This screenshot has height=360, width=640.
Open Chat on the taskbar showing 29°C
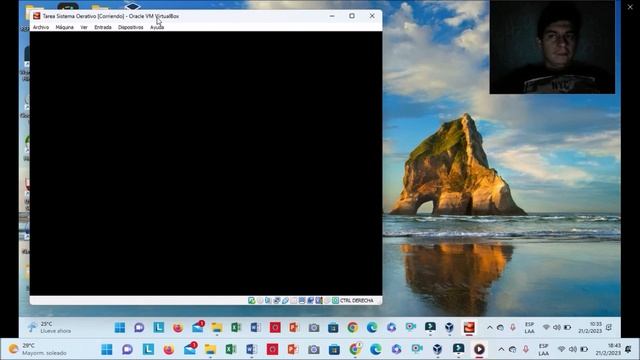(127, 349)
